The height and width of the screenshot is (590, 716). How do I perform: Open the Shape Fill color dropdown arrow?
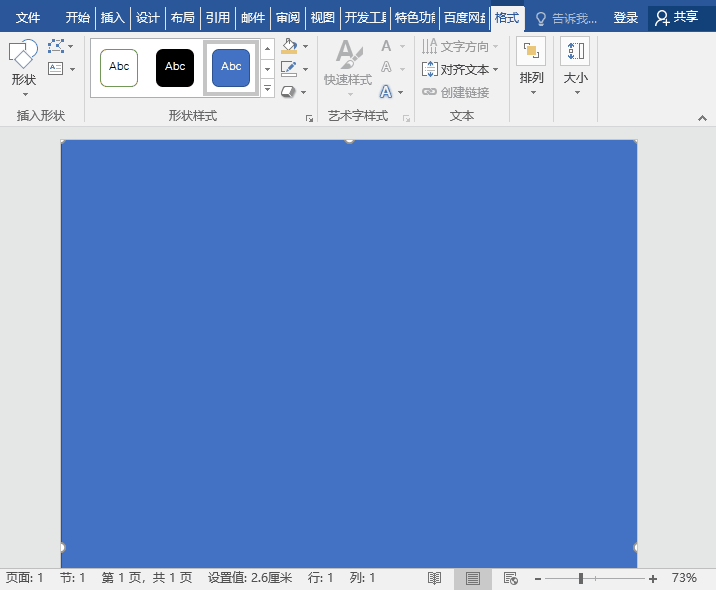pyautogui.click(x=305, y=46)
